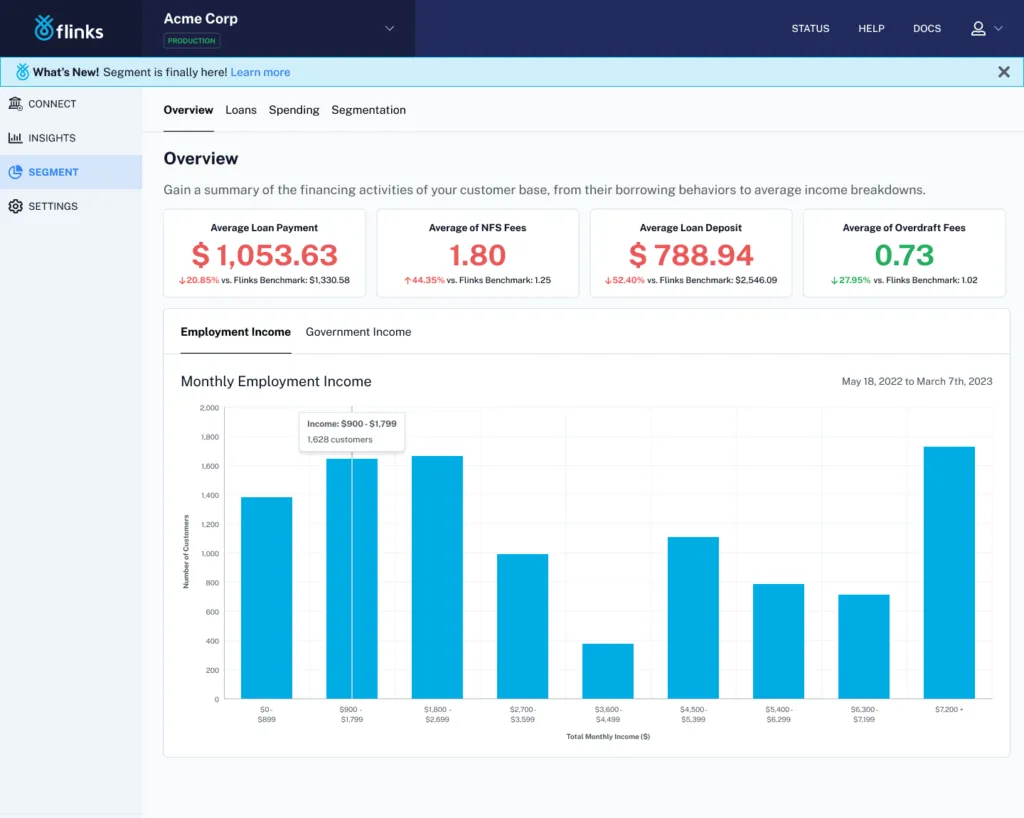This screenshot has width=1024, height=818.
Task: Click STATUS in the top navigation
Action: (810, 29)
